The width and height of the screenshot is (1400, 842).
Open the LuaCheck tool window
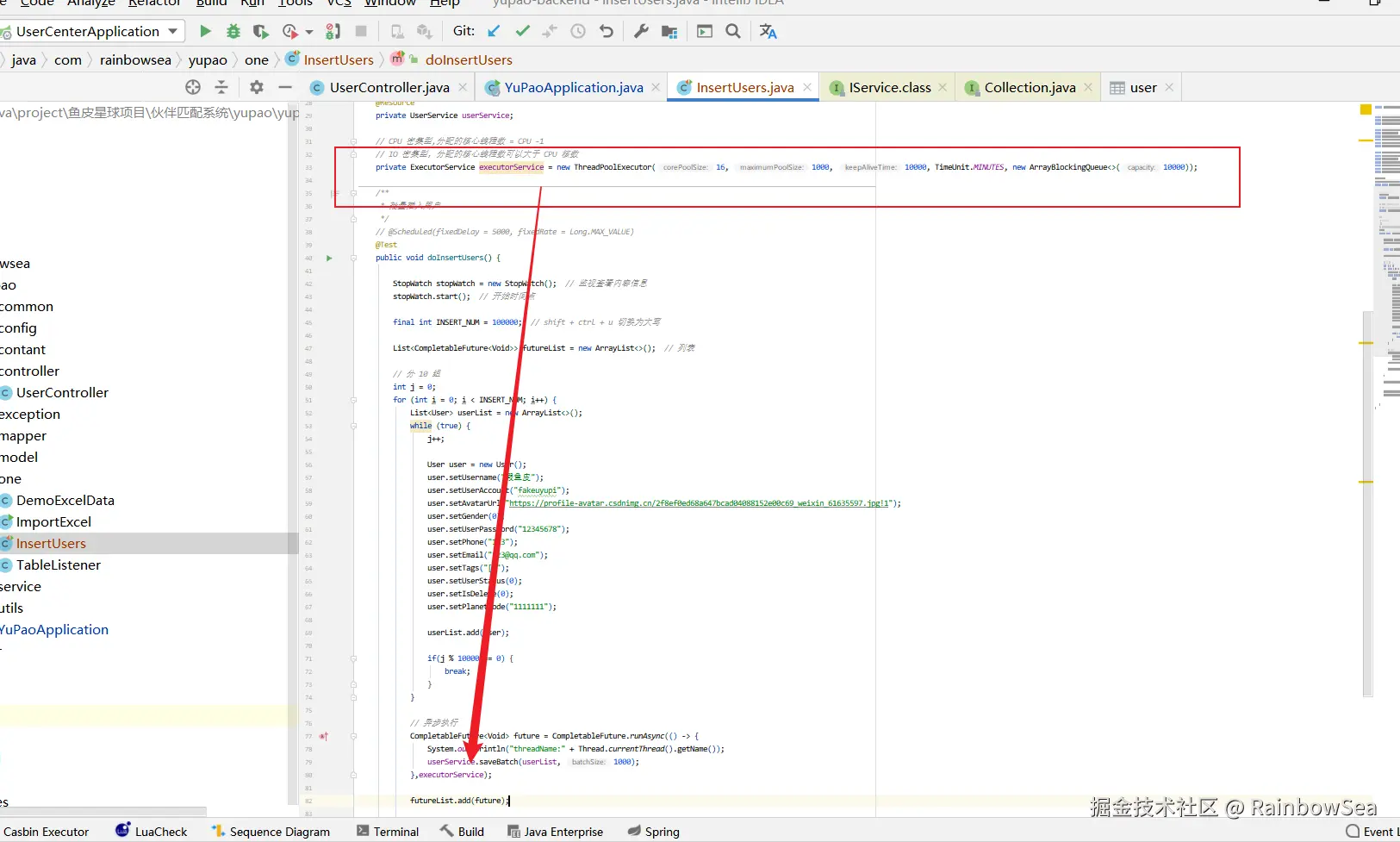152,832
